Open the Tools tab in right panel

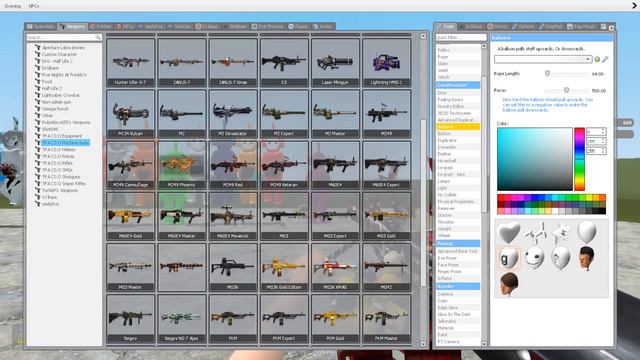[445, 27]
